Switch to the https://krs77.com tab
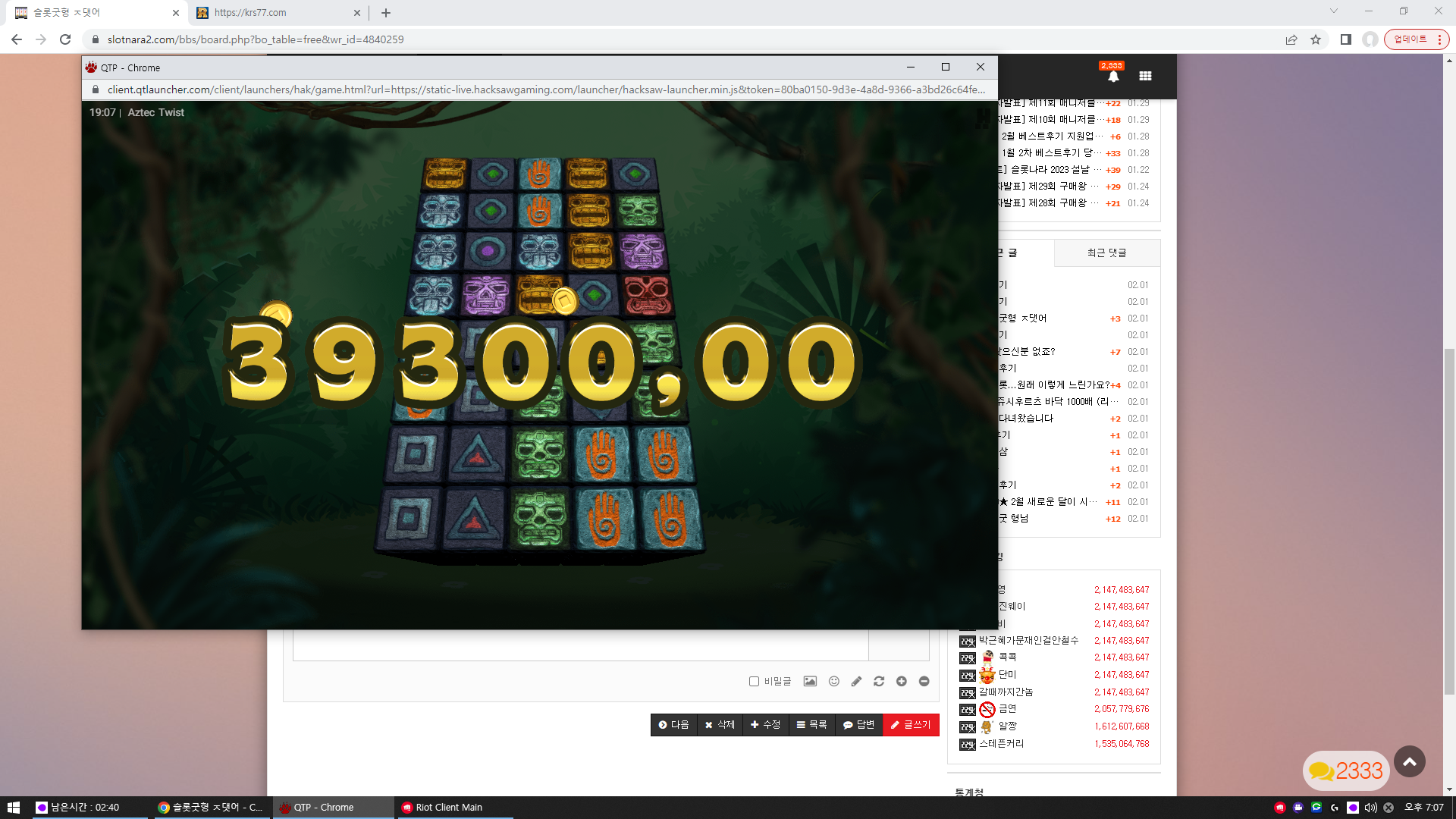Screen dimensions: 1456x819 click(278, 13)
